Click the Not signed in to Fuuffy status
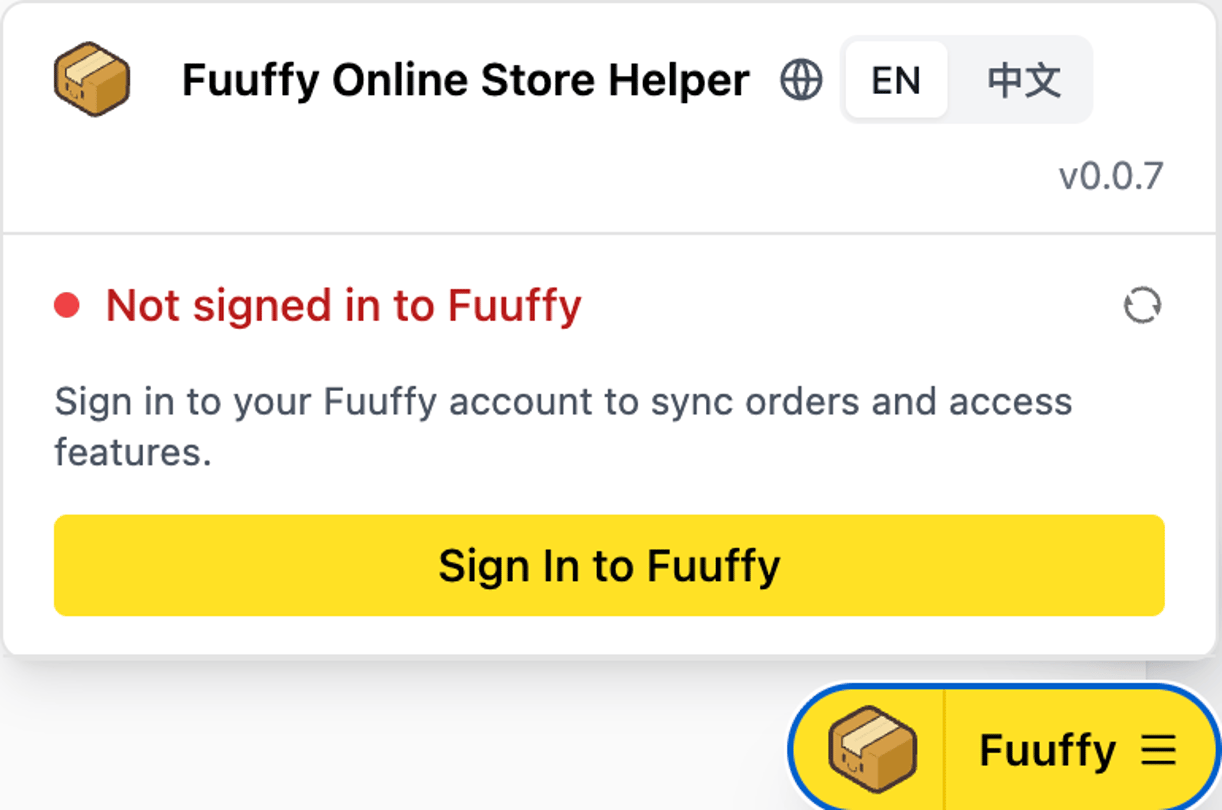 point(343,306)
